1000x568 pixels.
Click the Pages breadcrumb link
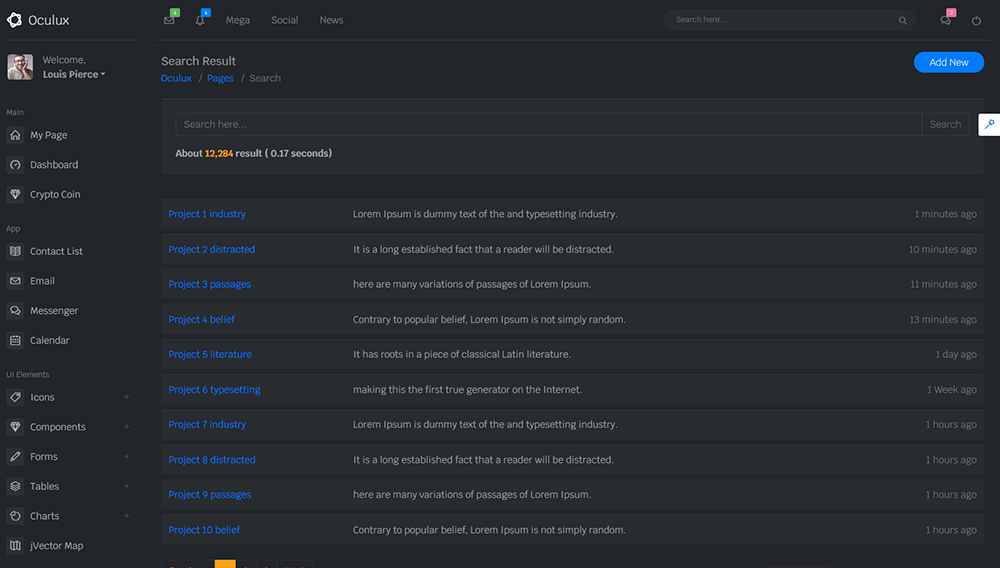coord(220,78)
